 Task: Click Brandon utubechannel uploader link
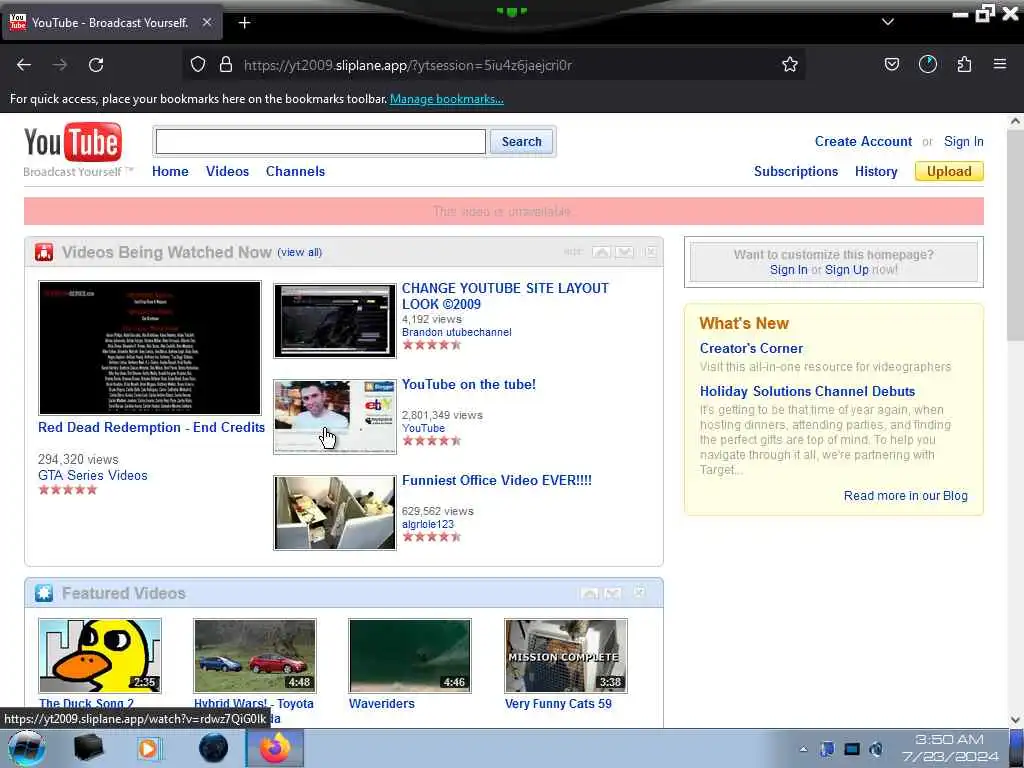coord(456,332)
